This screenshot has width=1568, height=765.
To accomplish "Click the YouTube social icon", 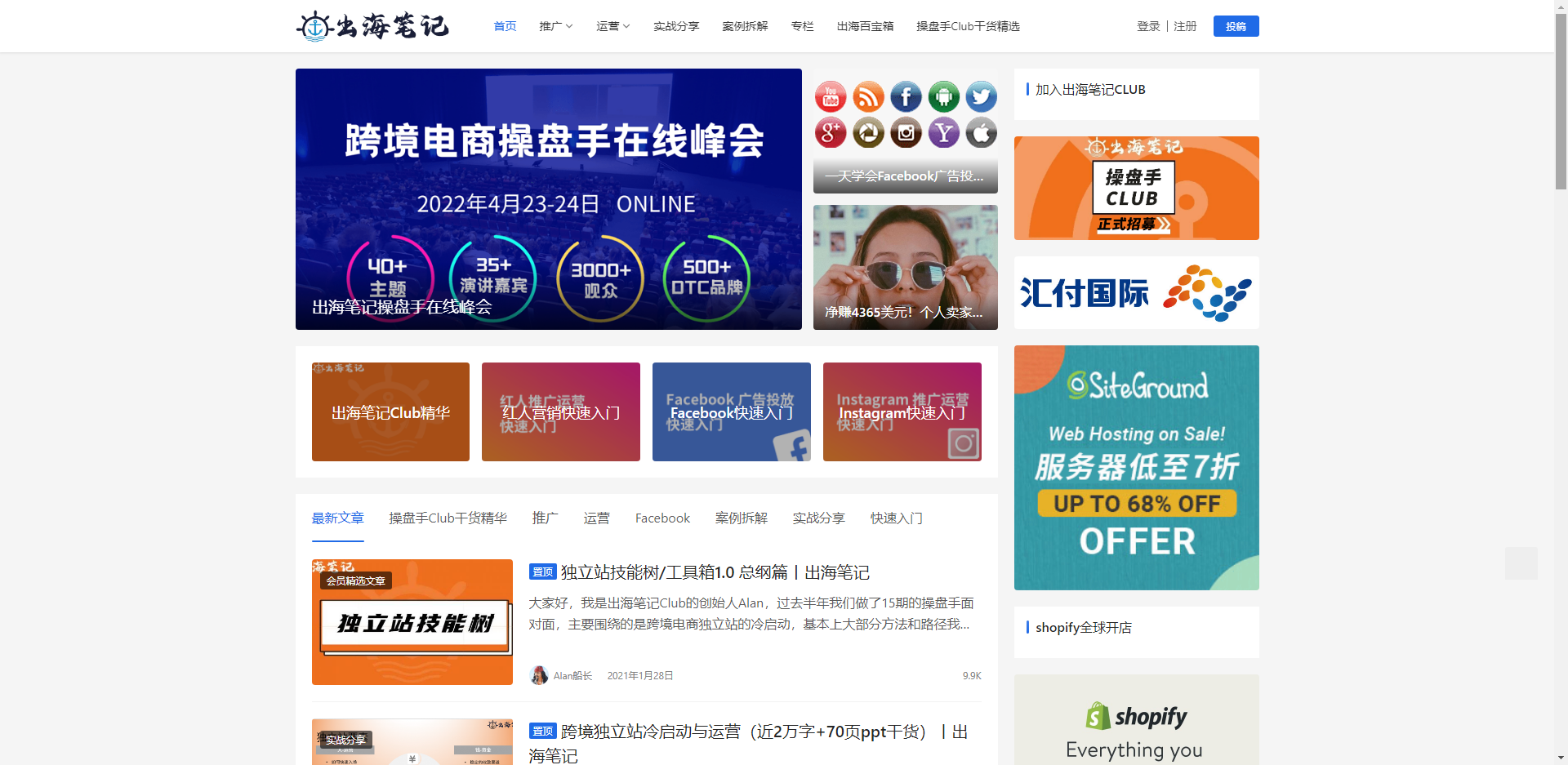I will 831,97.
